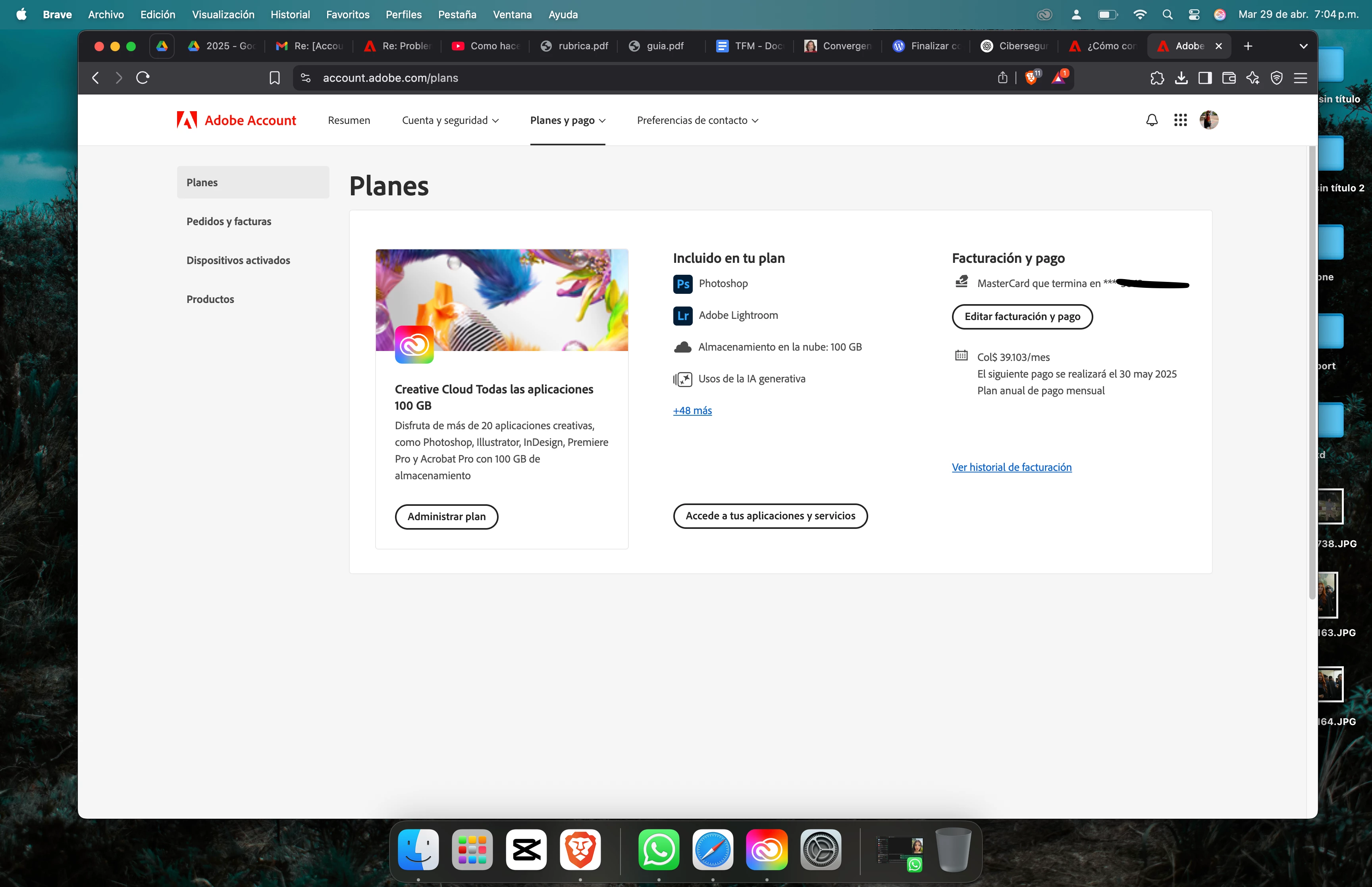This screenshot has width=1372, height=887.
Task: Click the address bar URL field
Action: [633, 78]
